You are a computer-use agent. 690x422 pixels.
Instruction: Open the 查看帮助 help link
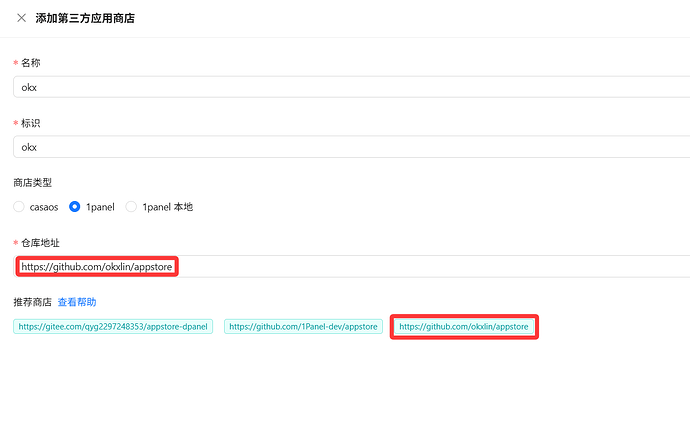click(77, 302)
